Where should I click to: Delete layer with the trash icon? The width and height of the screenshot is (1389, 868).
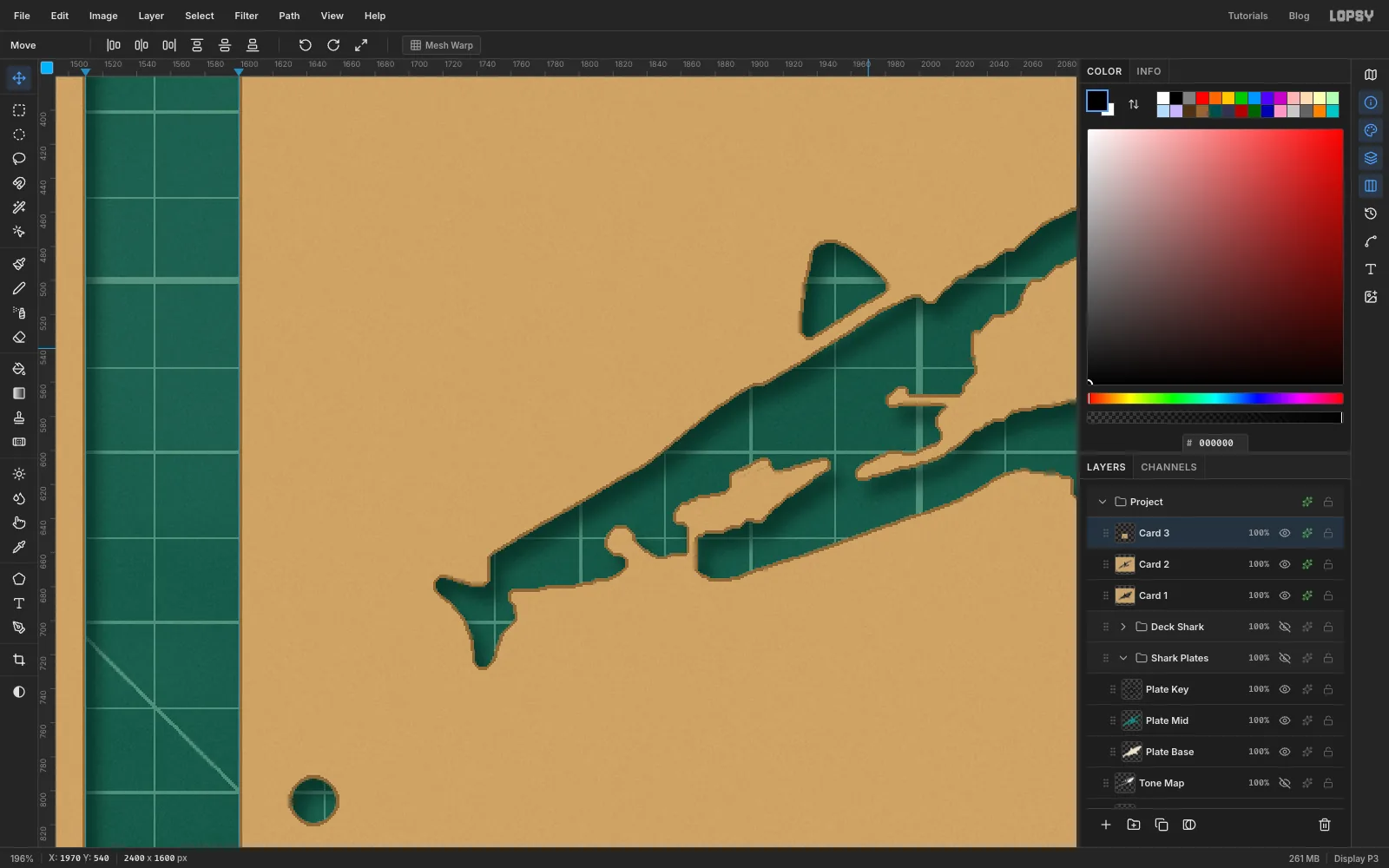tap(1325, 825)
